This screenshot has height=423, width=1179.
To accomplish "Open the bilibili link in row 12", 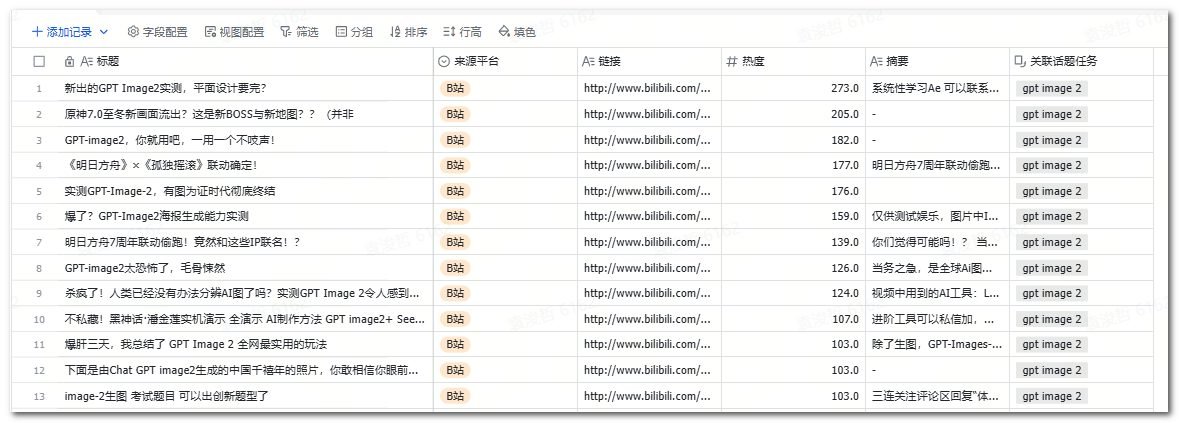I will pos(647,370).
